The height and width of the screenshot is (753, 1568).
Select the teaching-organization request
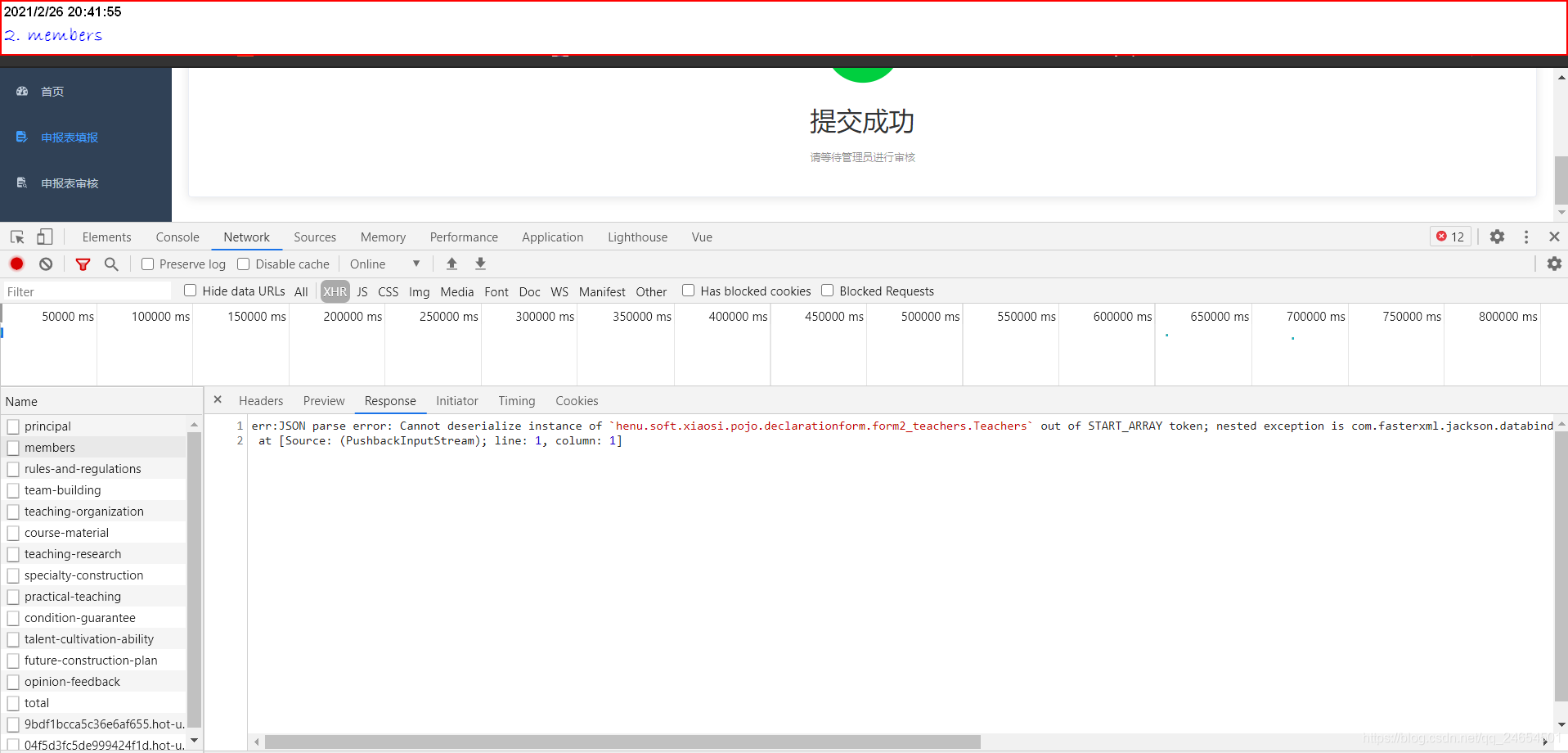pyautogui.click(x=94, y=511)
